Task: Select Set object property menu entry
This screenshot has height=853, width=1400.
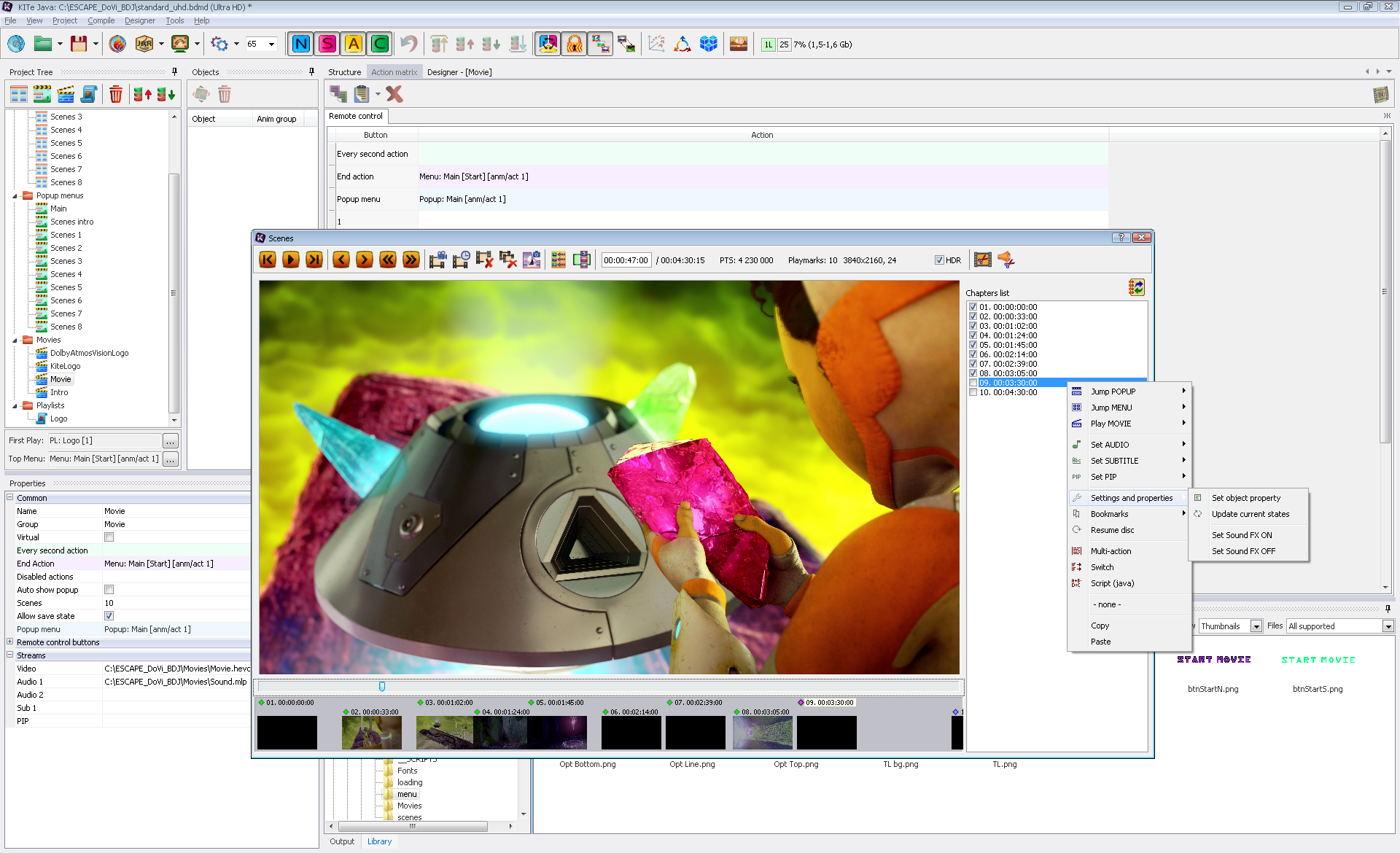Action: (x=1245, y=498)
